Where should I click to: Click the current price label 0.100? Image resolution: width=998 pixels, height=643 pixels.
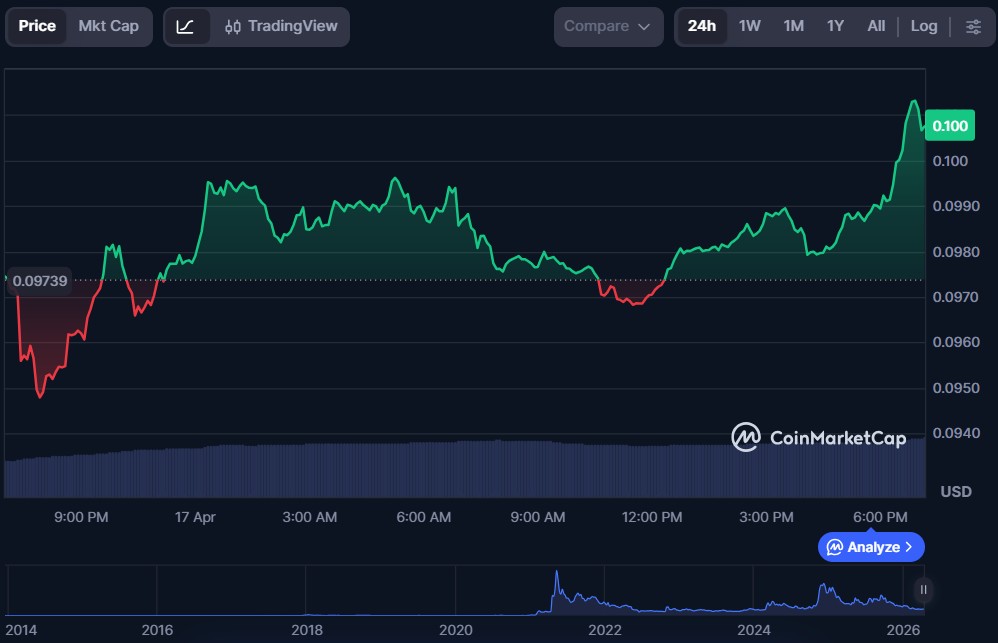pos(949,125)
